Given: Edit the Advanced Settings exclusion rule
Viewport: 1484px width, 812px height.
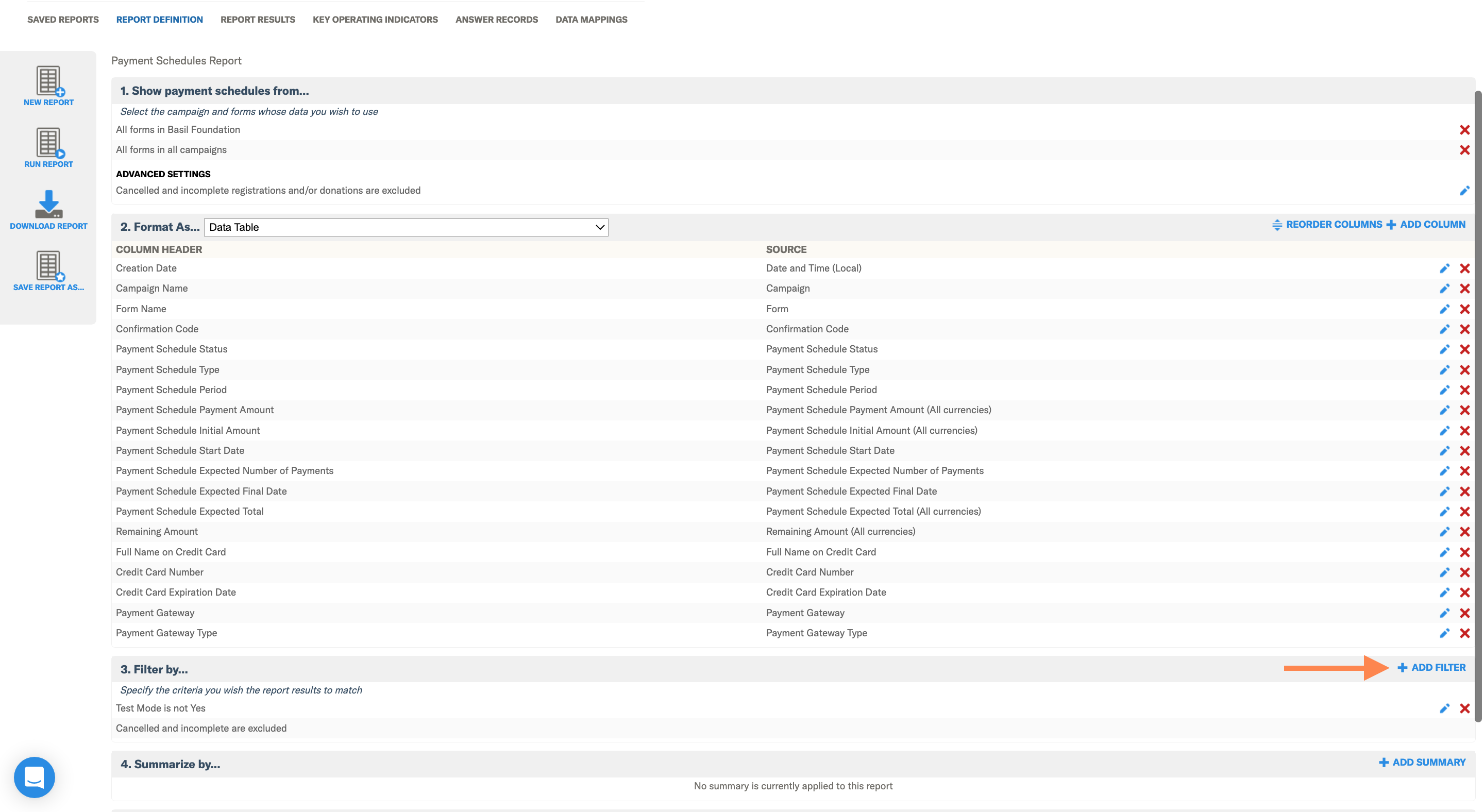Looking at the screenshot, I should (1464, 191).
